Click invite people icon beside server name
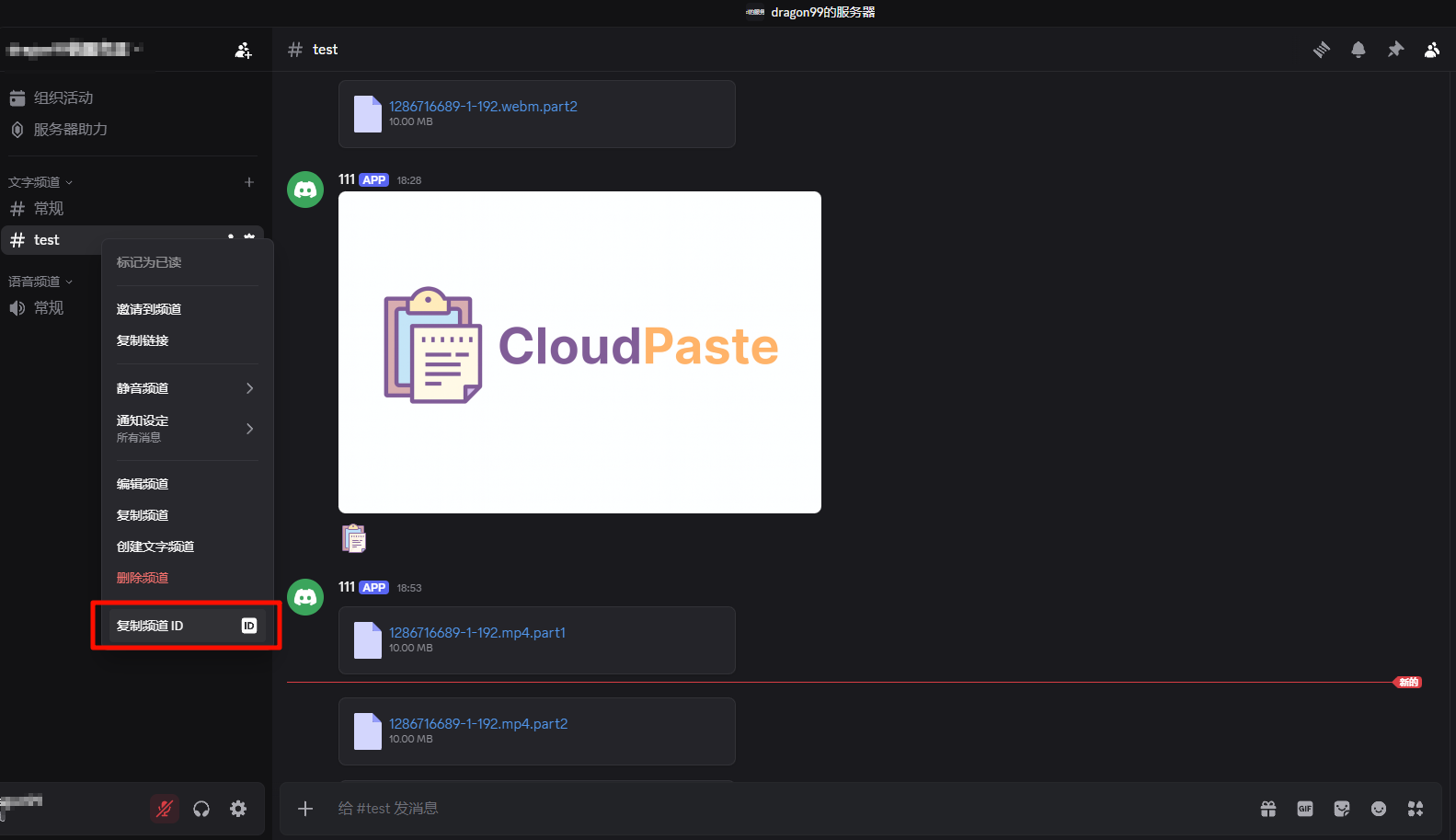 [x=243, y=50]
